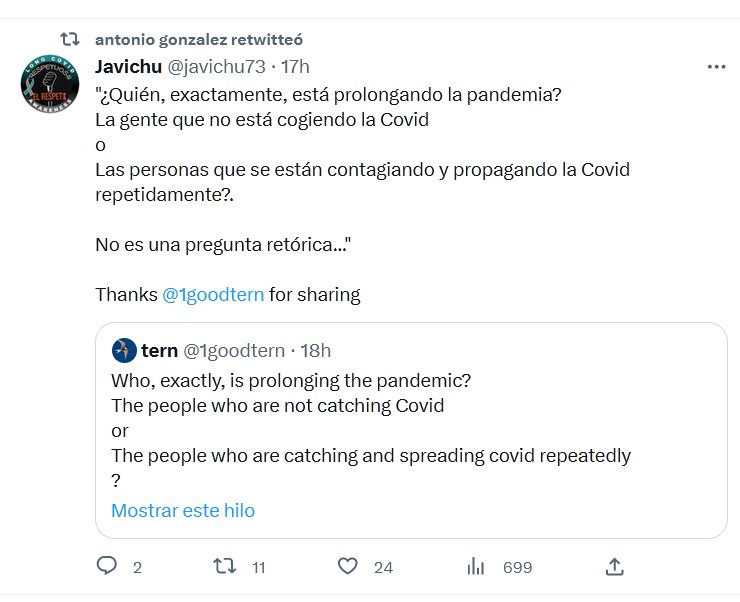Click the 18h timestamp in quoted tweet
This screenshot has width=740, height=602.
click(316, 350)
